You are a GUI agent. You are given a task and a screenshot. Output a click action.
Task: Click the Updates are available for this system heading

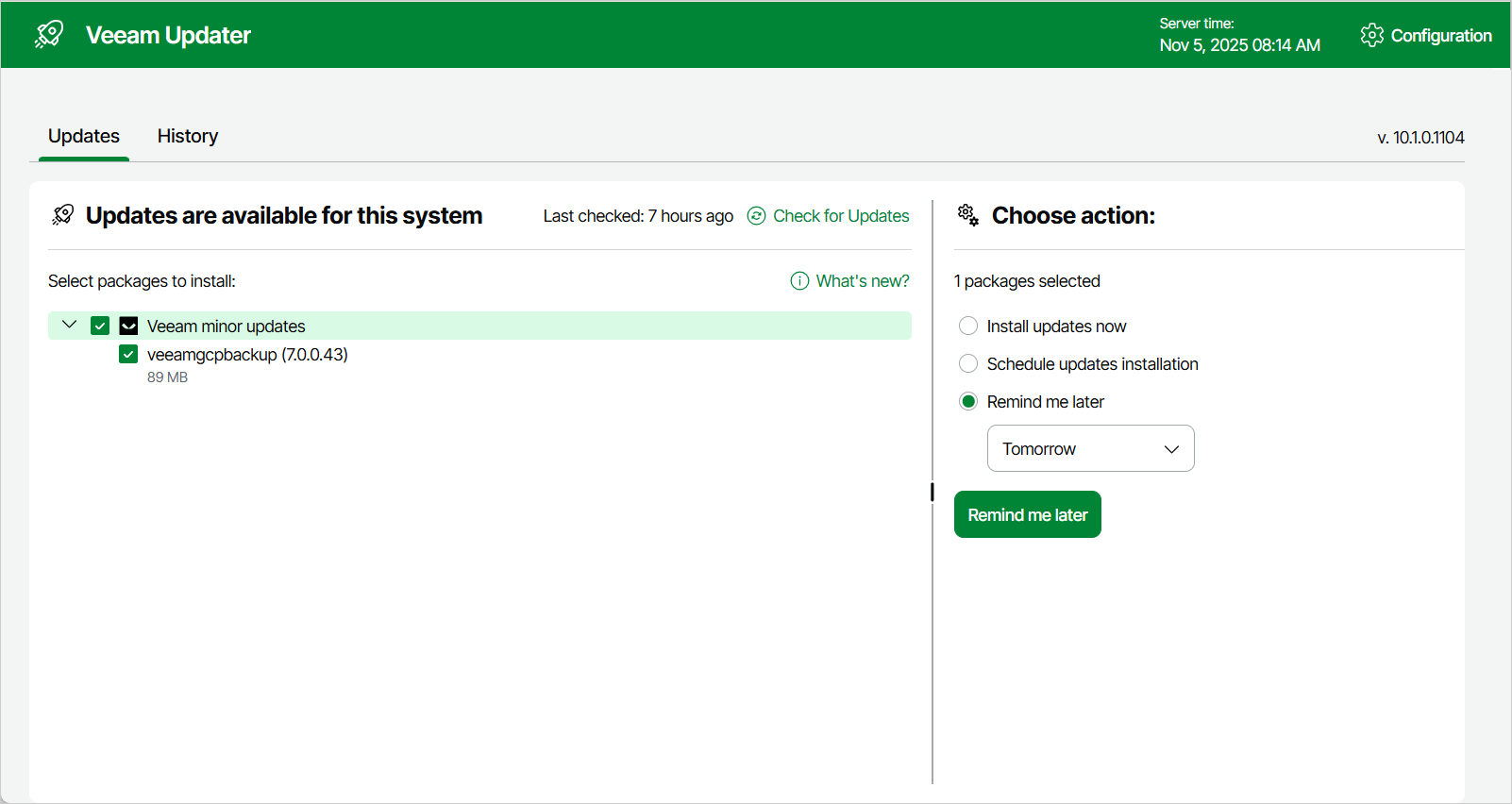(284, 216)
